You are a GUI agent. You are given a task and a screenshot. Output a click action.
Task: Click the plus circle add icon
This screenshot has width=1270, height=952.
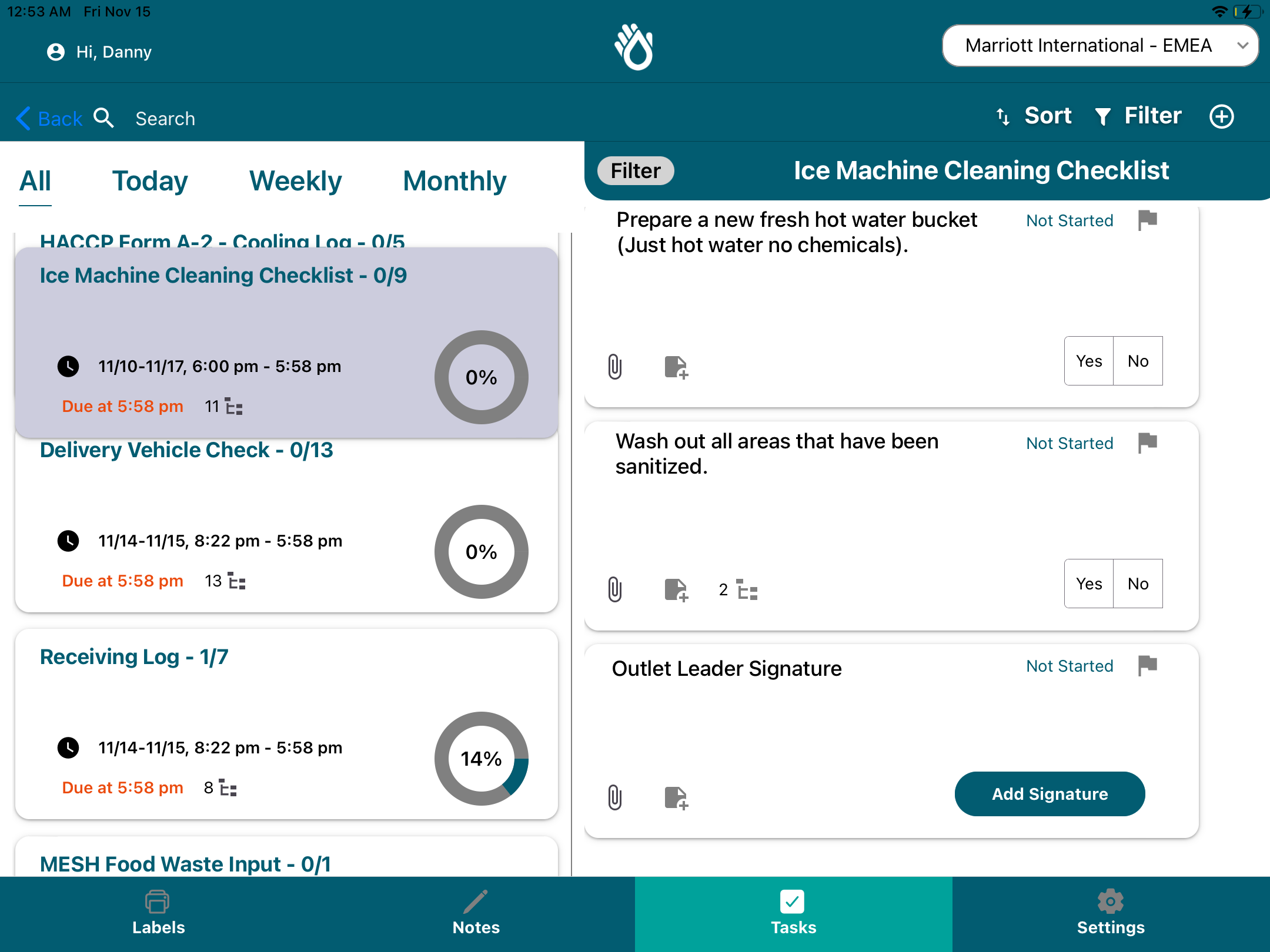point(1221,116)
